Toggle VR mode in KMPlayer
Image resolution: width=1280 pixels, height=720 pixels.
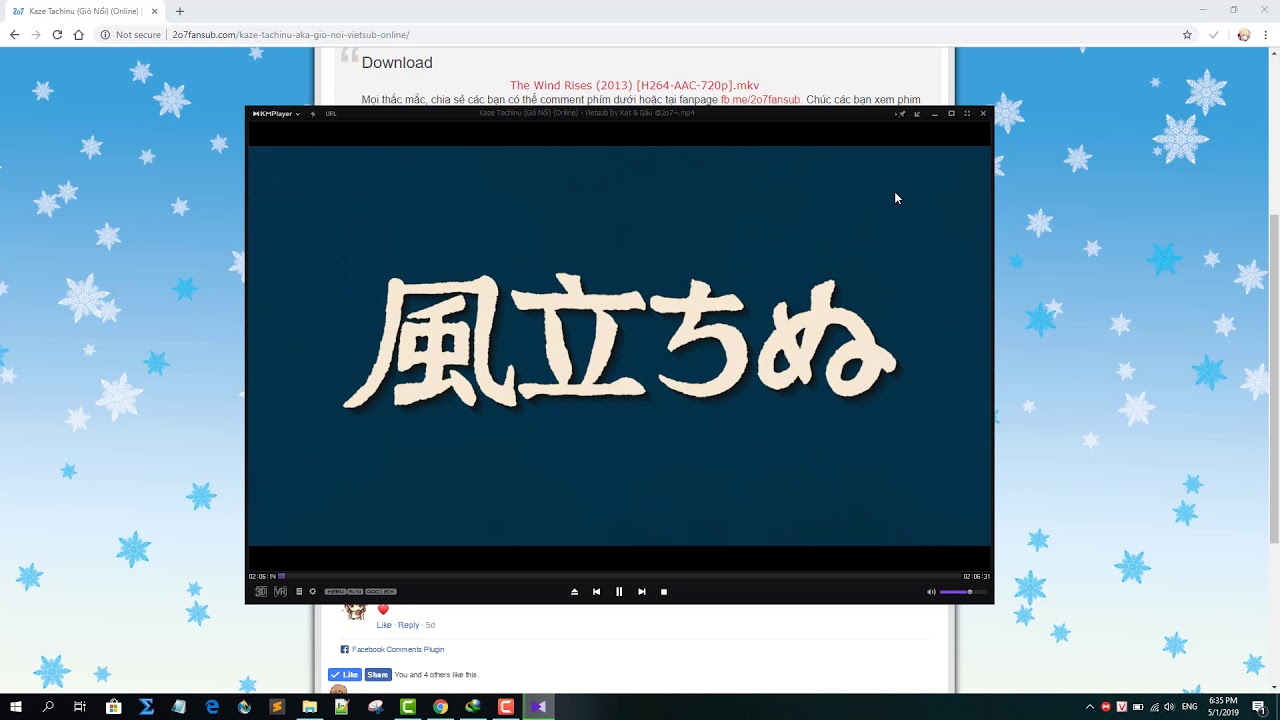click(x=280, y=592)
